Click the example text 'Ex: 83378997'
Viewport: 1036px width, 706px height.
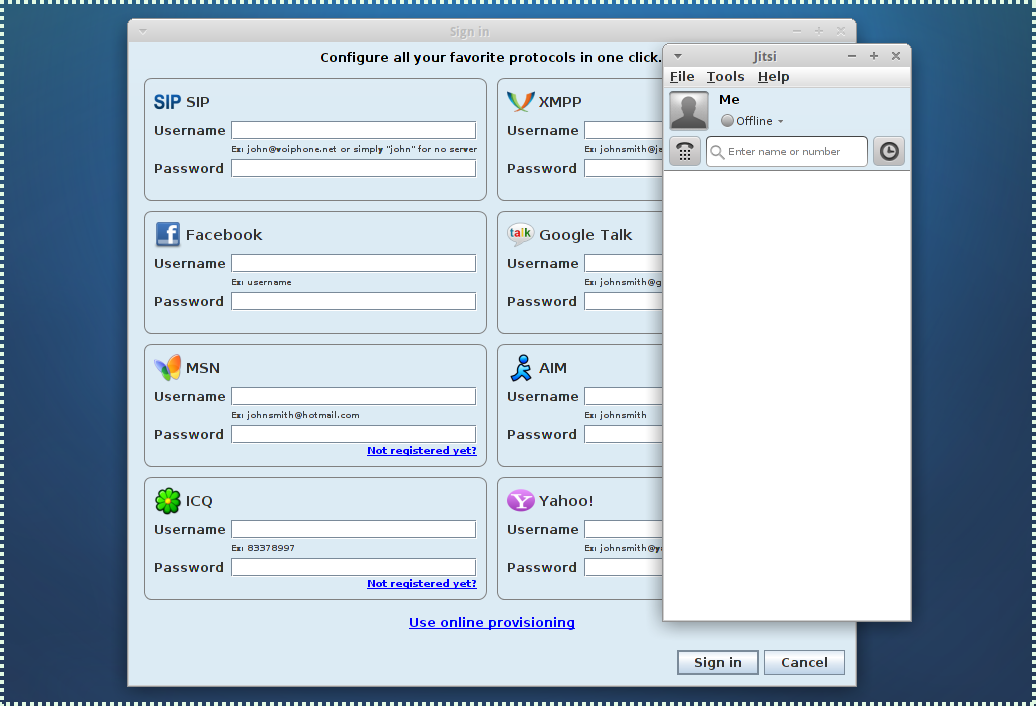[x=263, y=547]
